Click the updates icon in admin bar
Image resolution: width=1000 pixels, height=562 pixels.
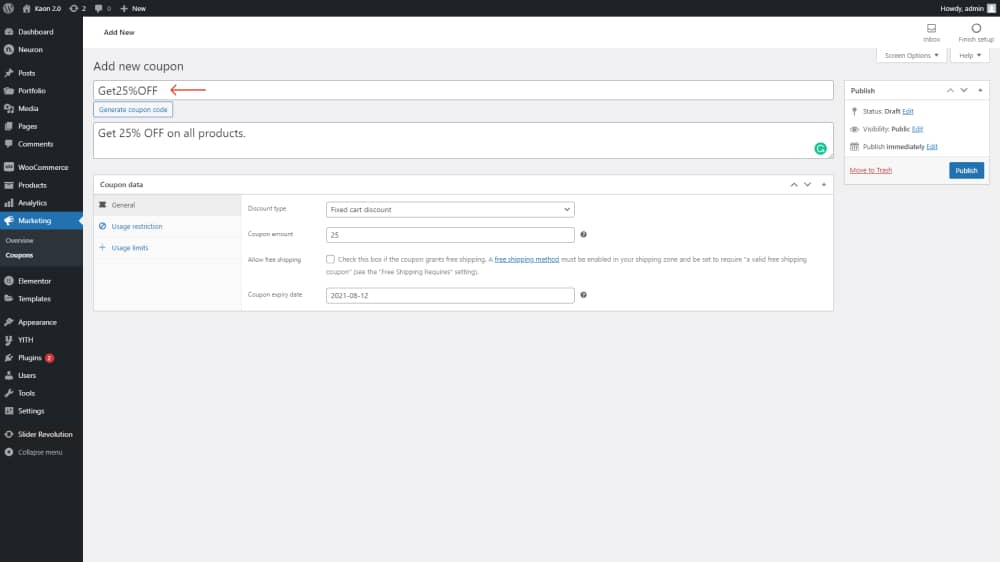74,8
